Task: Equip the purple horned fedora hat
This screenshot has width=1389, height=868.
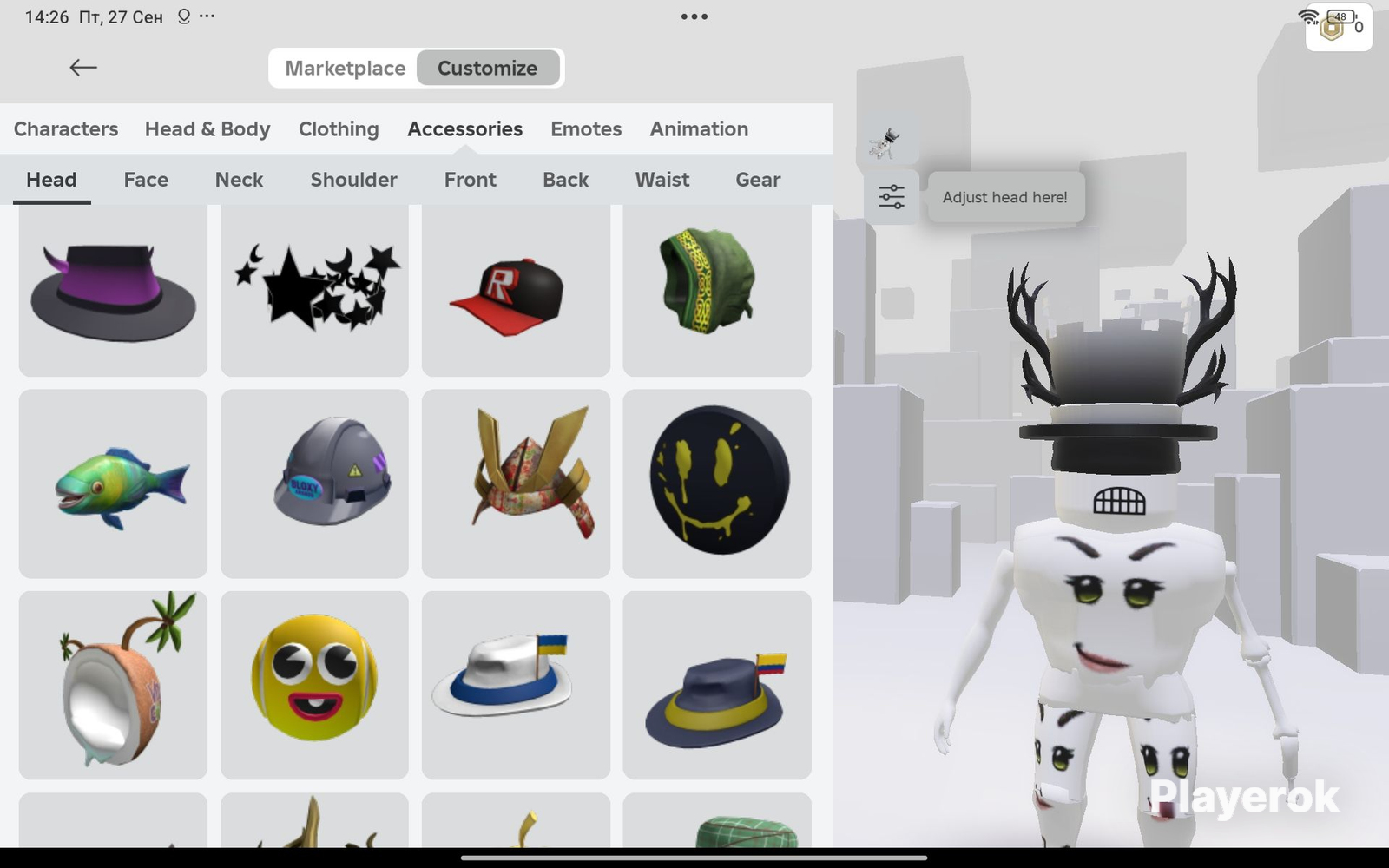Action: pos(113,291)
